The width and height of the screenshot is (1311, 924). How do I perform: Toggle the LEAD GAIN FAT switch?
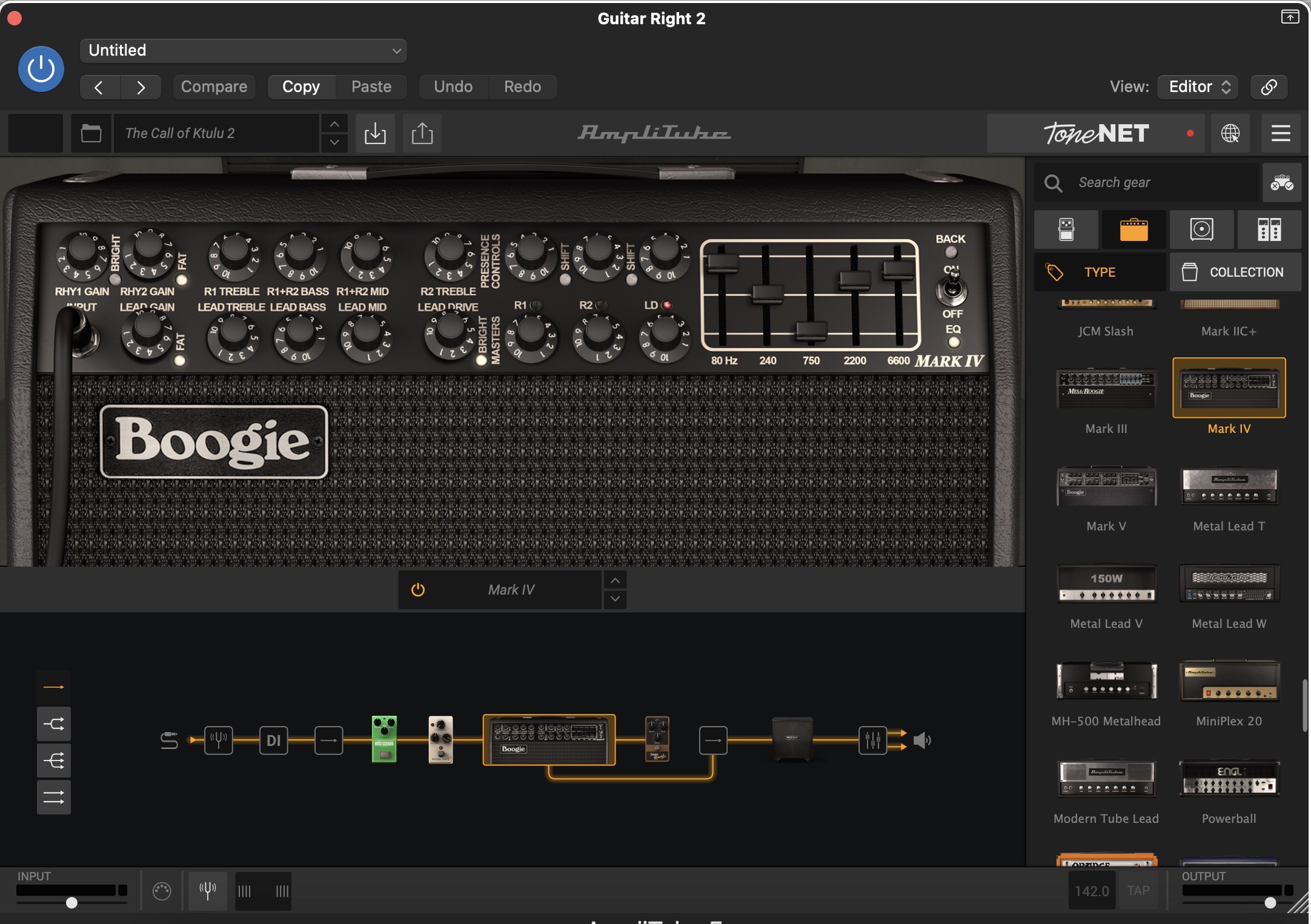(179, 361)
